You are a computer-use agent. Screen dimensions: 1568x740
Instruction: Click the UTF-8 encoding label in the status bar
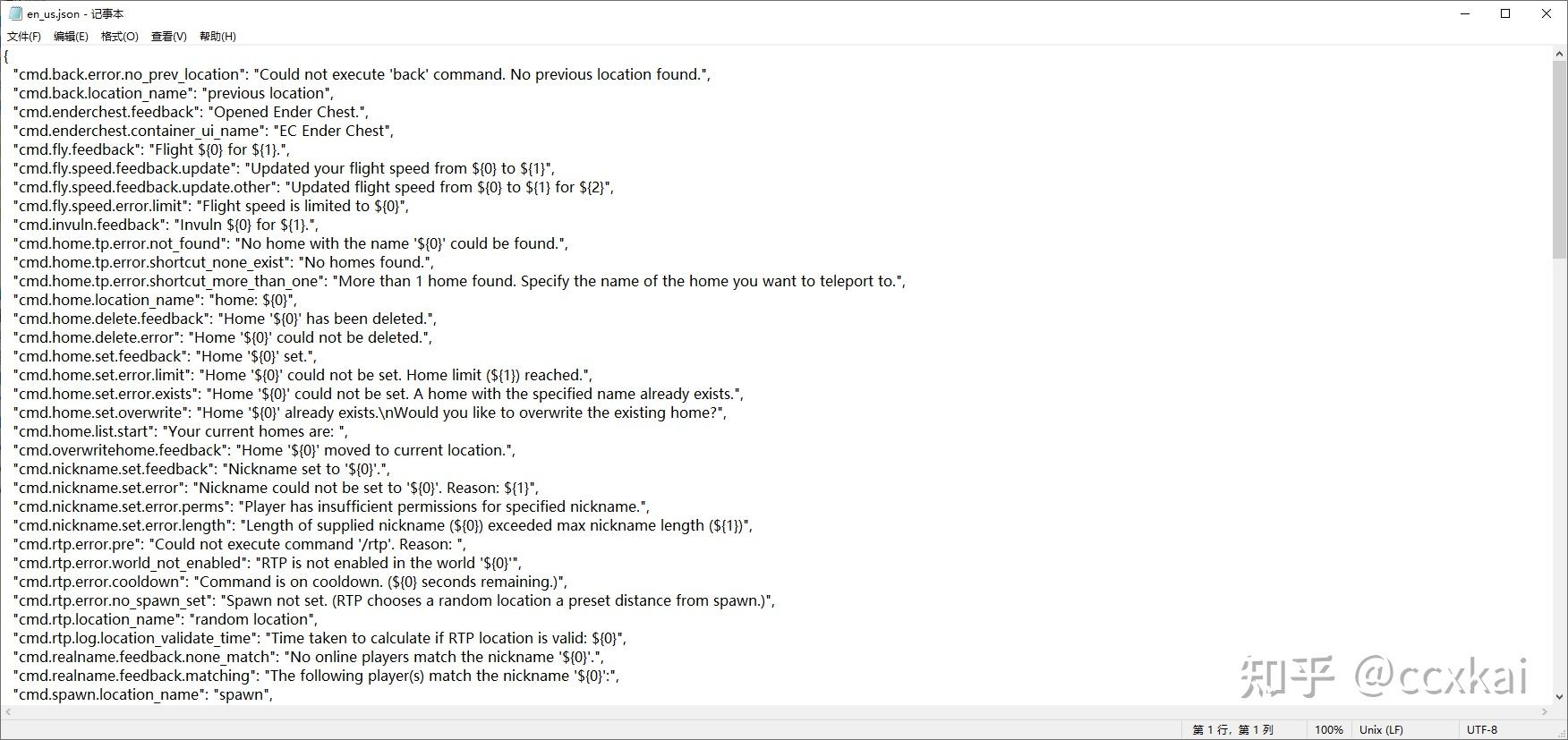pos(1482,730)
